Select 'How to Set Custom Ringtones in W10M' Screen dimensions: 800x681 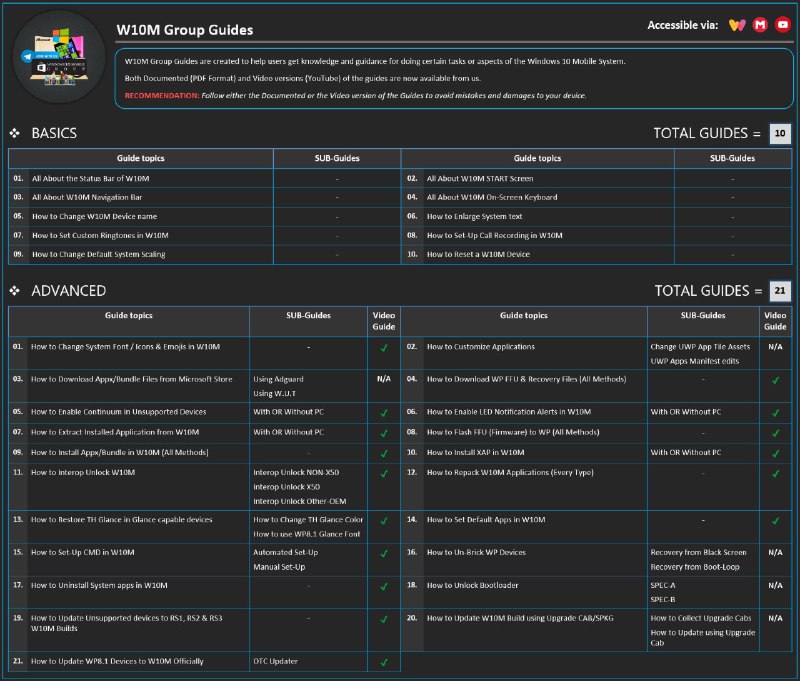pyautogui.click(x=100, y=235)
